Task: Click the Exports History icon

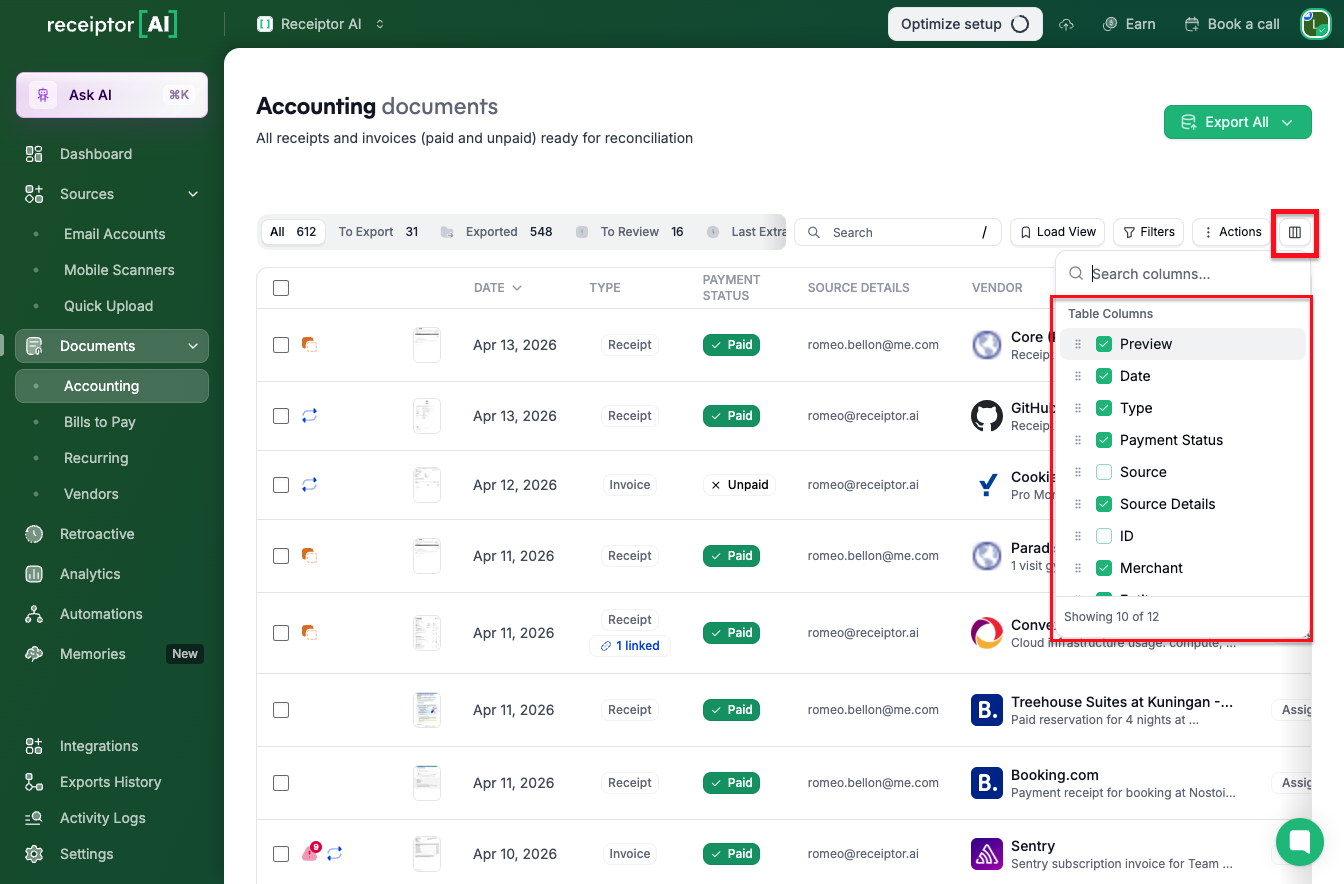Action: coord(34,782)
